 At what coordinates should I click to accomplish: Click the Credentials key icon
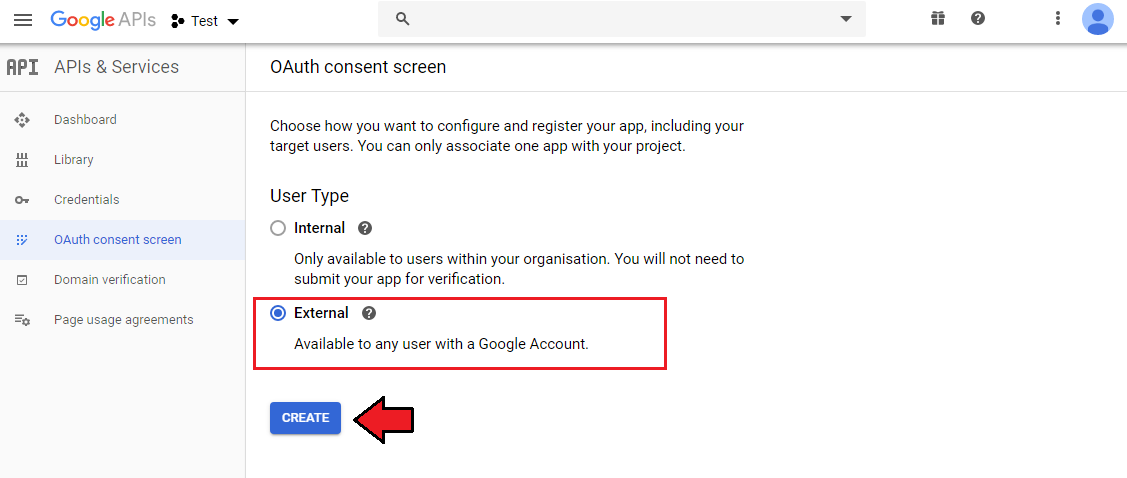22,200
